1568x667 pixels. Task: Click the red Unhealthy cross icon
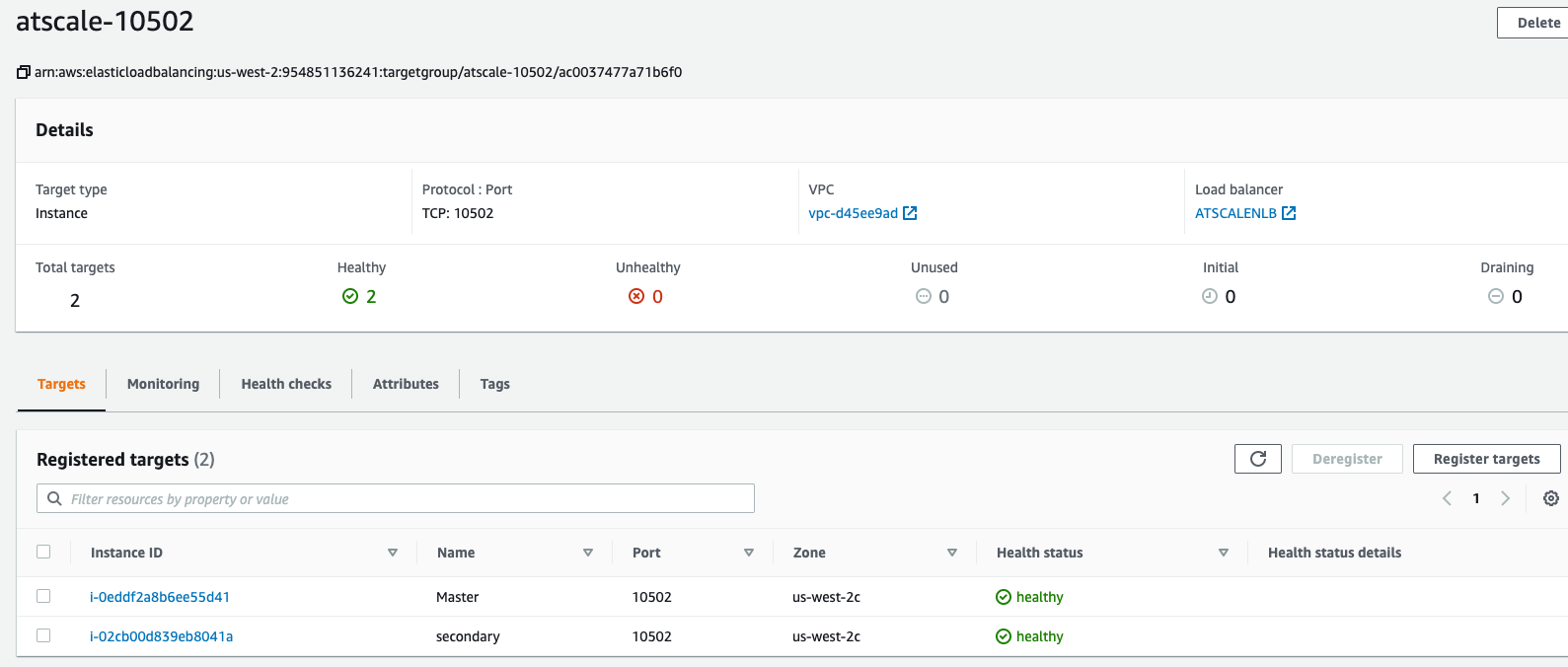[x=636, y=296]
